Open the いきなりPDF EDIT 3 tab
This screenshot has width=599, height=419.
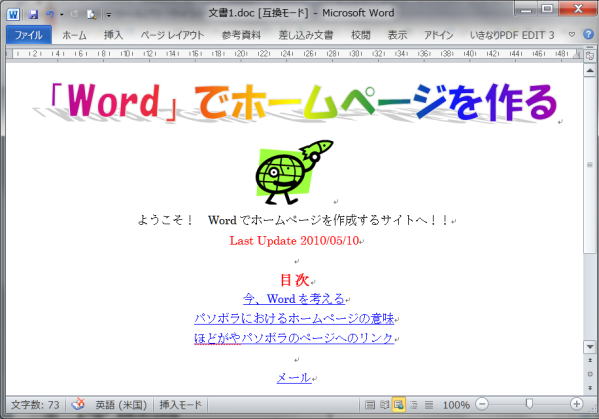pos(512,35)
